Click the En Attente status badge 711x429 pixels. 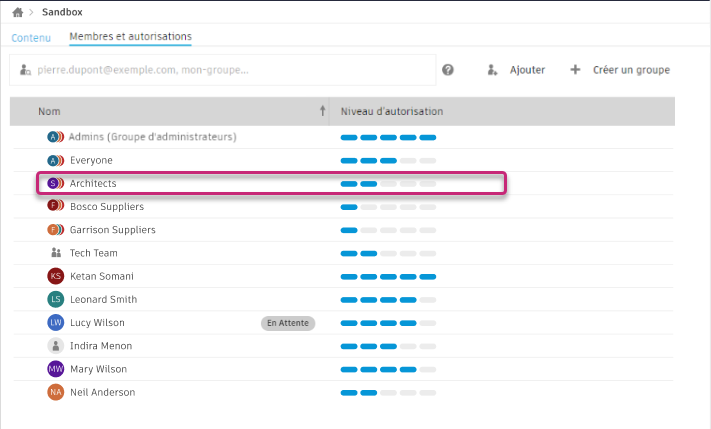click(x=288, y=323)
